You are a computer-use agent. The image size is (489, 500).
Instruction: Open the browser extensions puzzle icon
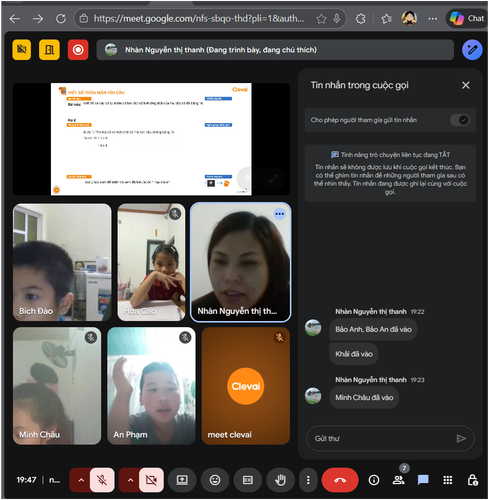tap(361, 19)
